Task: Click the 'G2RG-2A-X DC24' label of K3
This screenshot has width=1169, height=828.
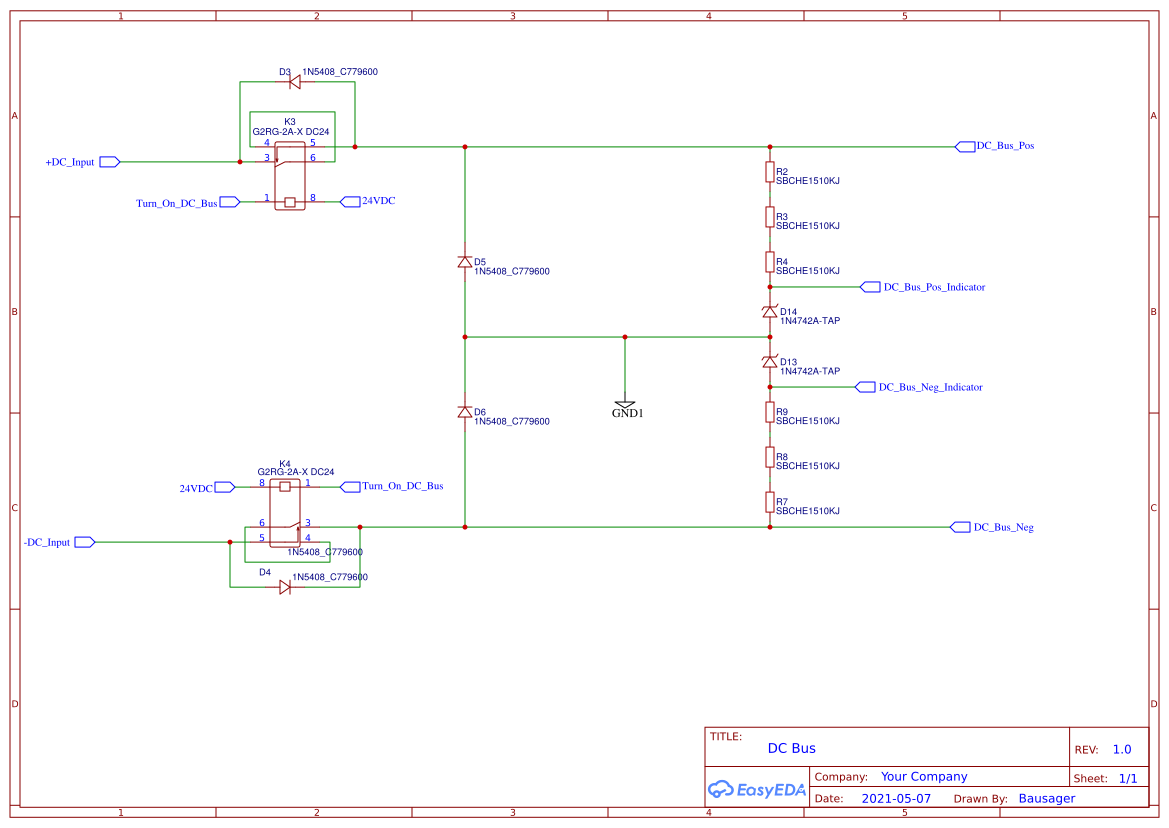Action: [x=291, y=132]
